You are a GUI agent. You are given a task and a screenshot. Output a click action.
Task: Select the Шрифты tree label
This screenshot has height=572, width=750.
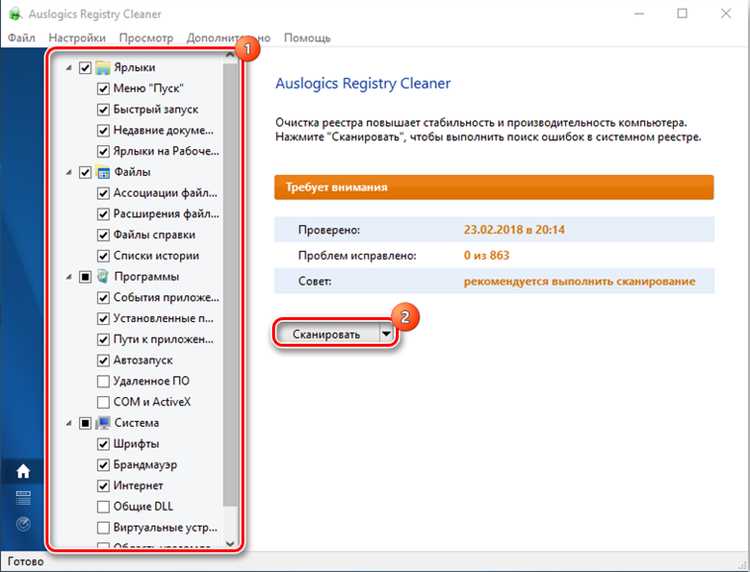click(136, 444)
